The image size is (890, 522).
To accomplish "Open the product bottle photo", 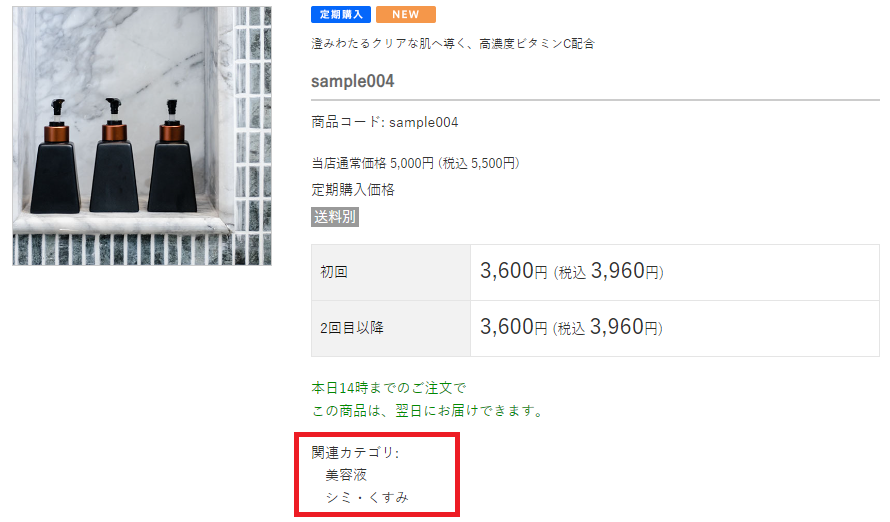I will tap(142, 136).
